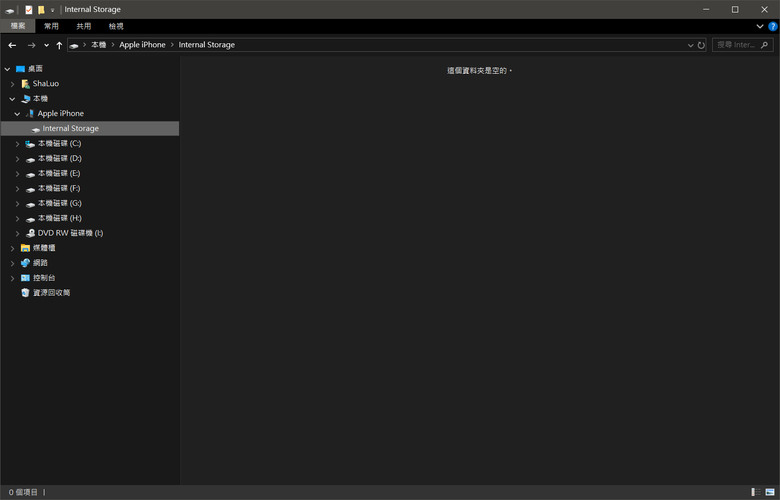Select 桌面 in the navigation tree
This screenshot has height=500, width=780.
coord(35,69)
